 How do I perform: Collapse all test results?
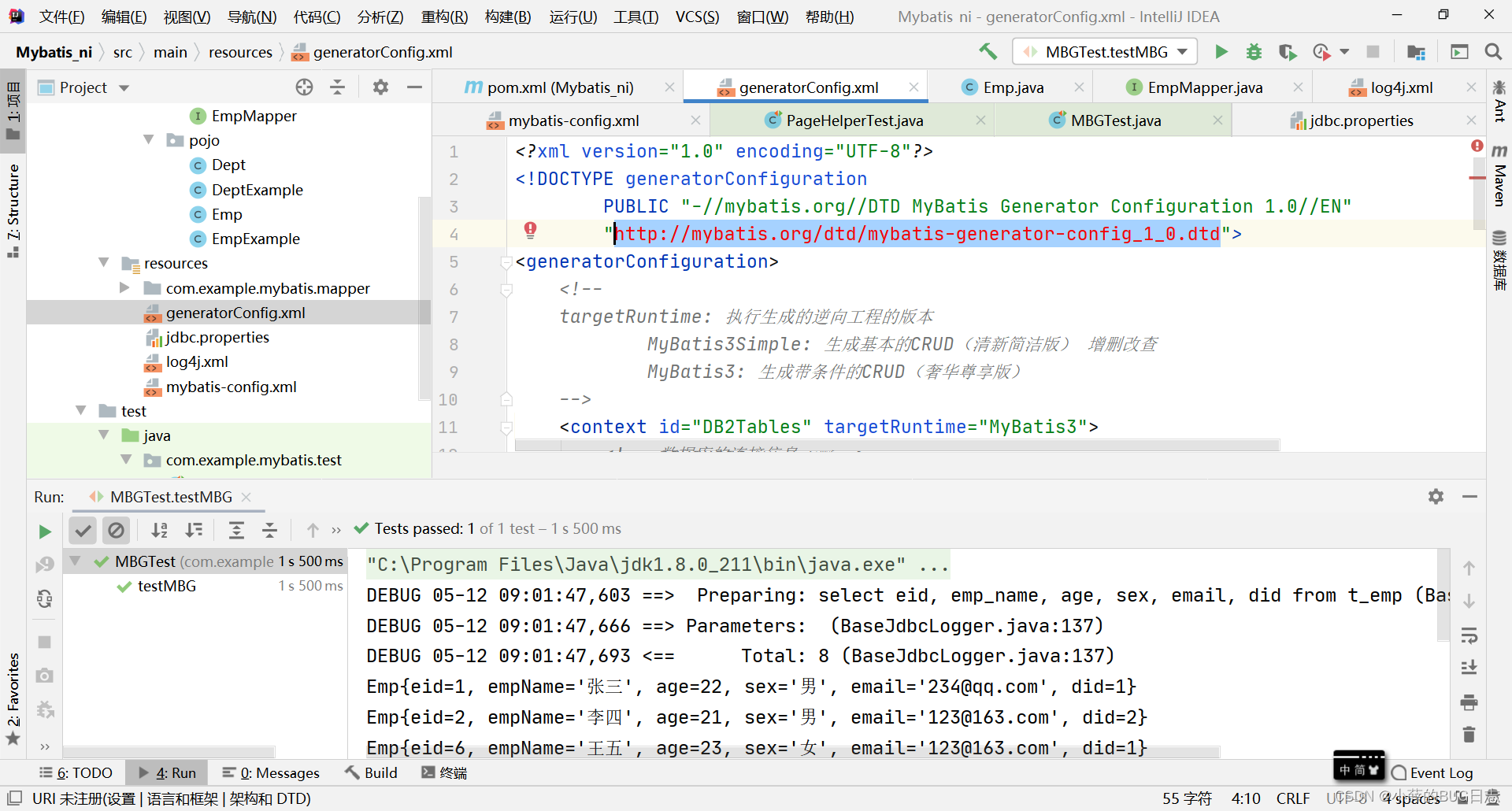[269, 530]
